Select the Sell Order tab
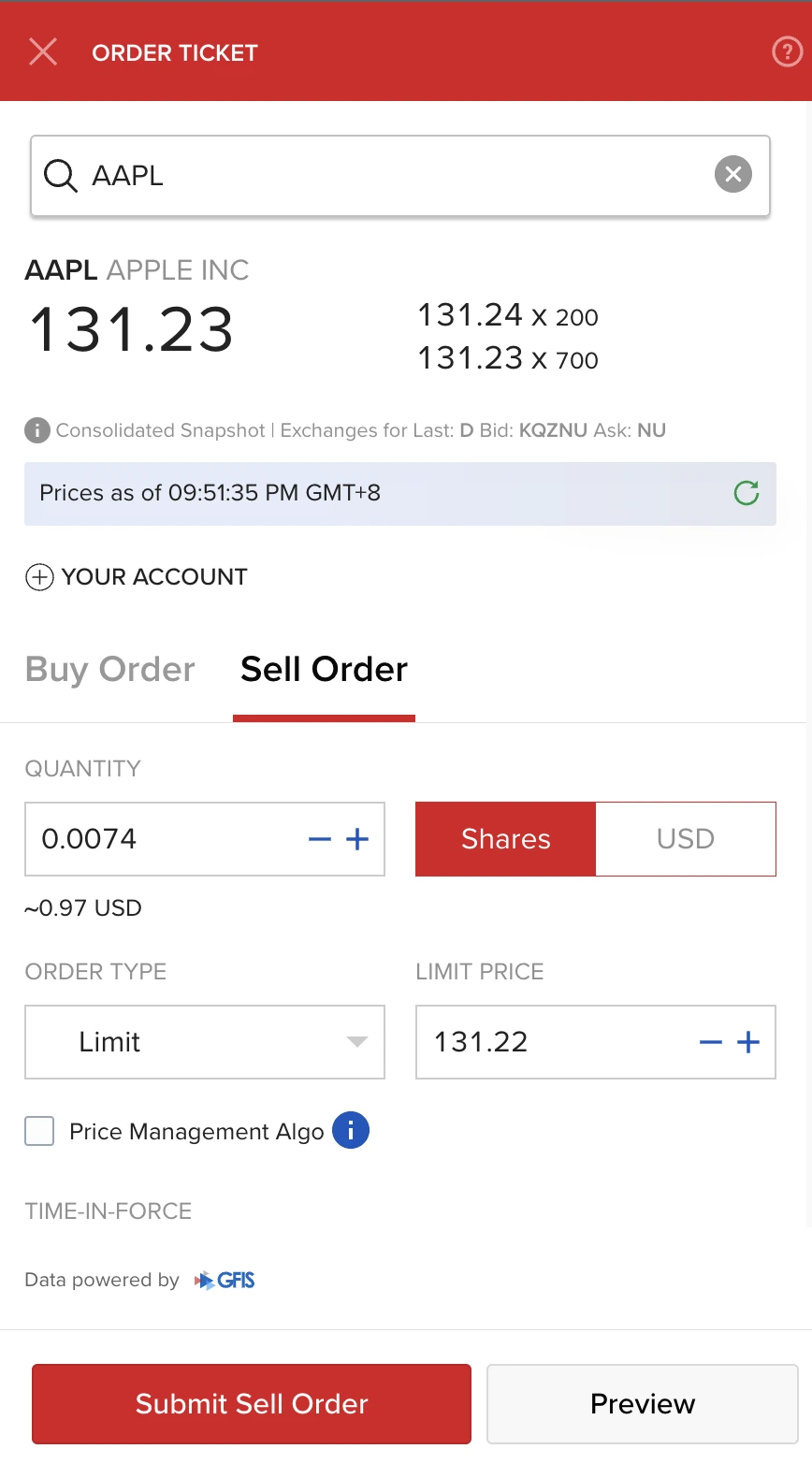Image resolution: width=812 pixels, height=1478 pixels. pyautogui.click(x=324, y=670)
